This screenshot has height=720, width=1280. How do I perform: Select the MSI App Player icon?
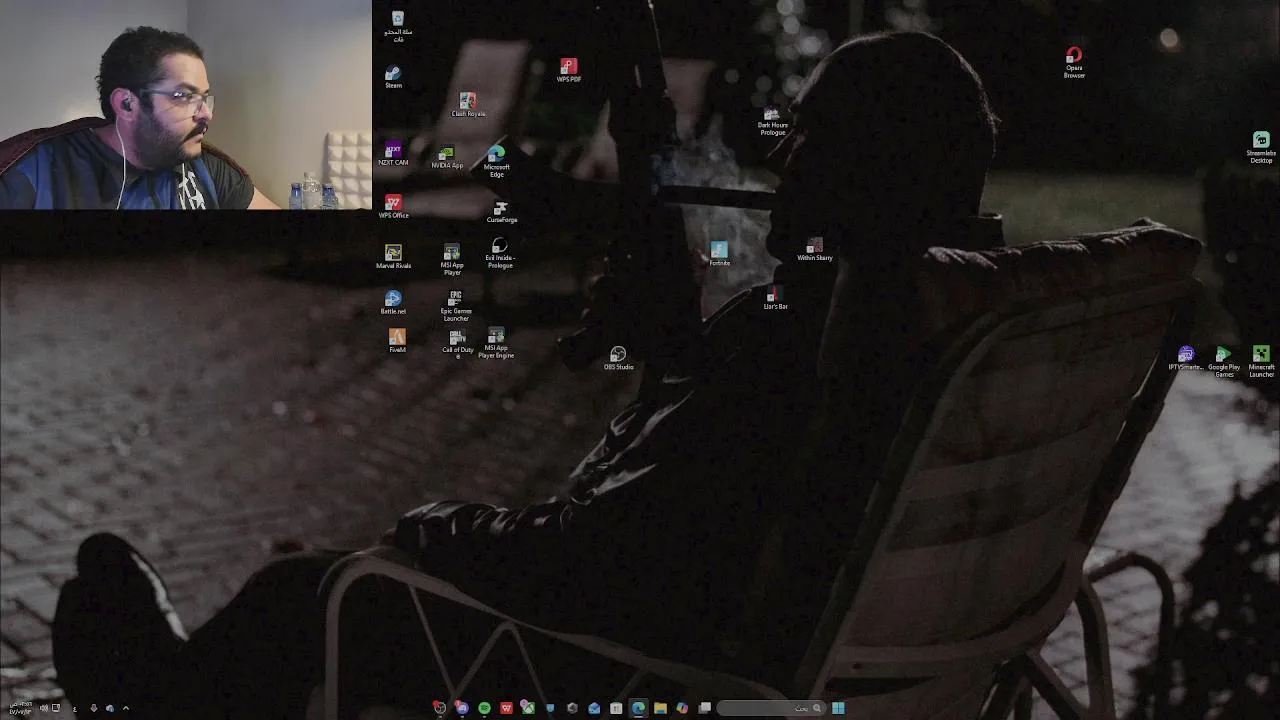[452, 260]
